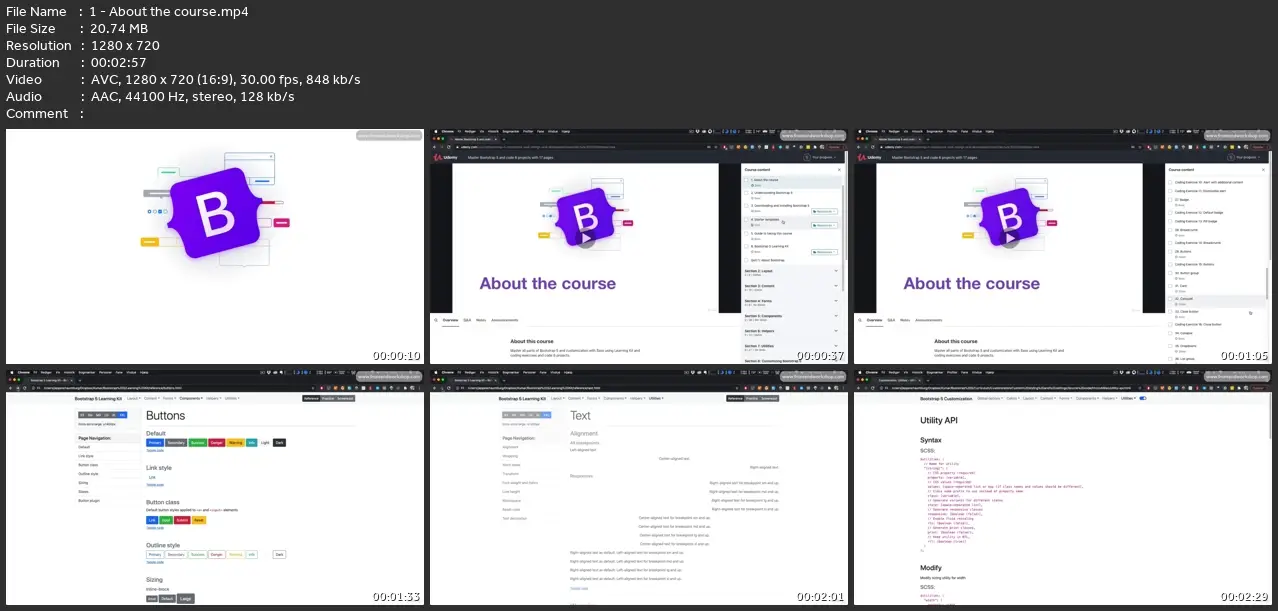The height and width of the screenshot is (611, 1278).
Task: Tick checkbox for 3. Downloading and installing Bootstrap 5
Action: tap(746, 206)
